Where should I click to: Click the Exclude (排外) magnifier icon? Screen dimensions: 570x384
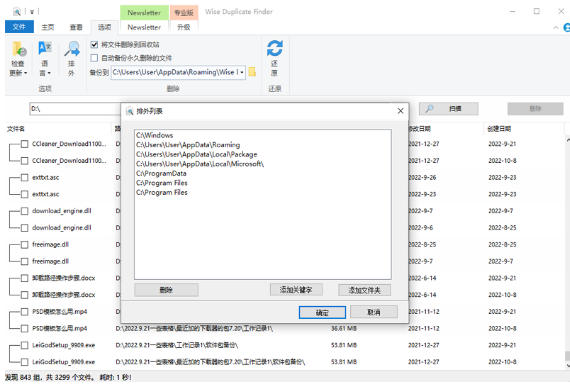click(x=72, y=49)
